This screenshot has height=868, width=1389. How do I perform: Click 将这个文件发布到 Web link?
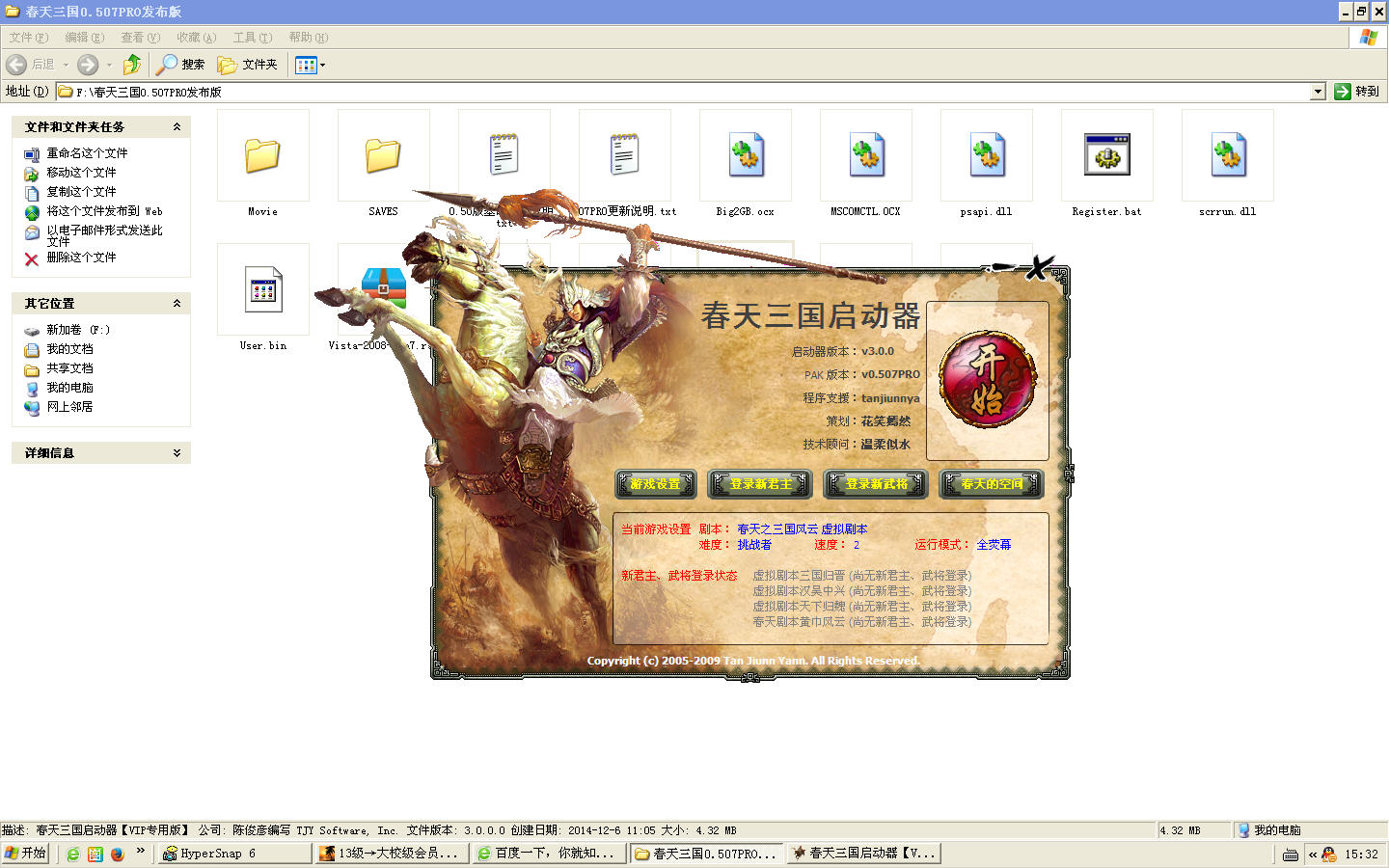[104, 211]
